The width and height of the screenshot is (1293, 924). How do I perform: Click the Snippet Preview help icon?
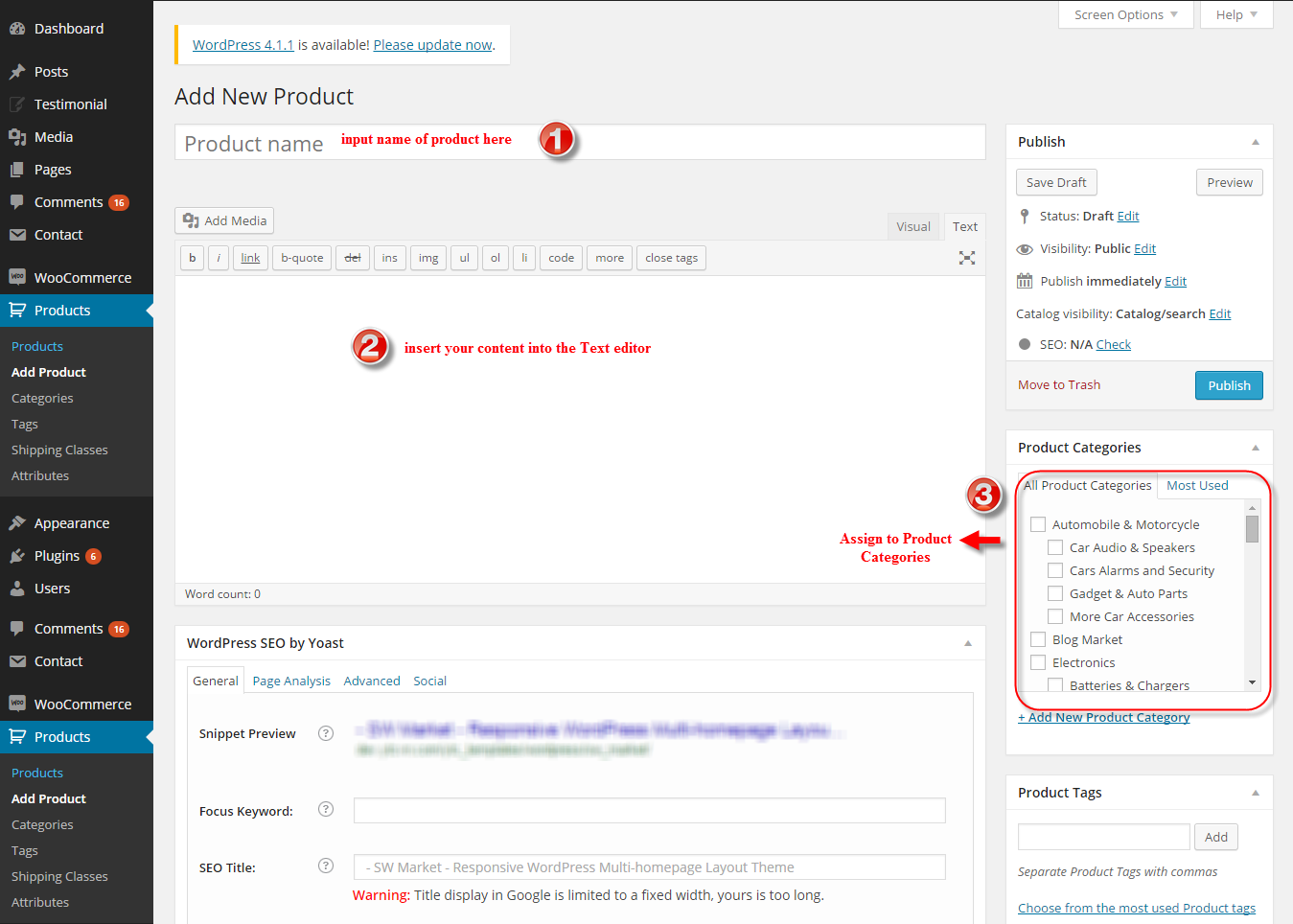326,733
